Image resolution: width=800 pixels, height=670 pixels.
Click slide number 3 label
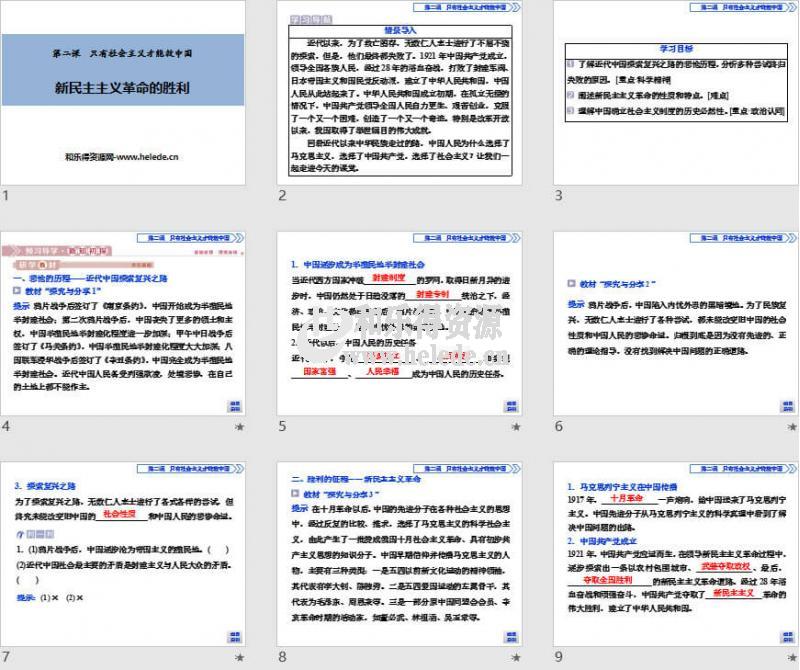[559, 195]
